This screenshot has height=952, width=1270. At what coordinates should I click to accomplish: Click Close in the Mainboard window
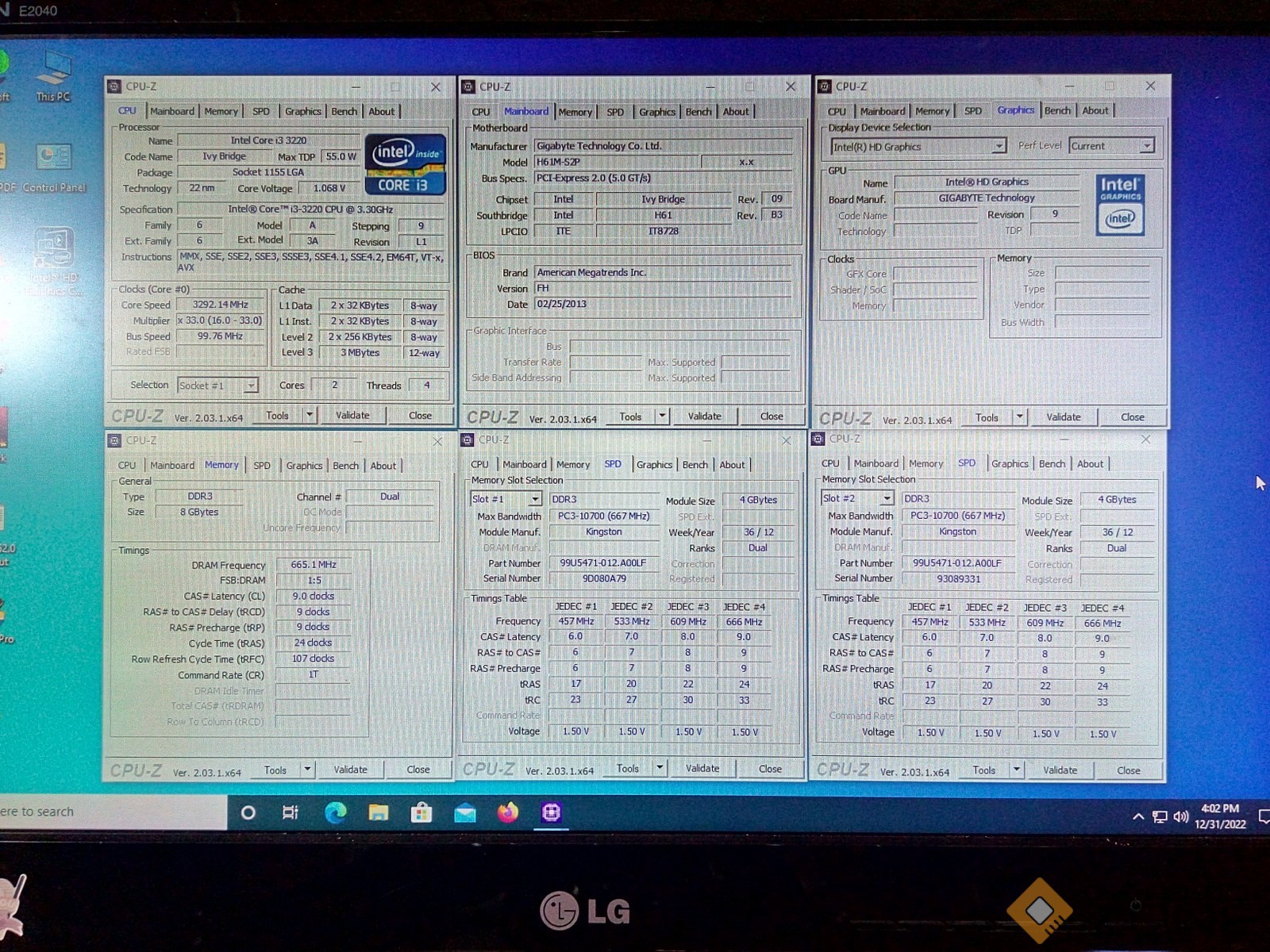click(772, 416)
